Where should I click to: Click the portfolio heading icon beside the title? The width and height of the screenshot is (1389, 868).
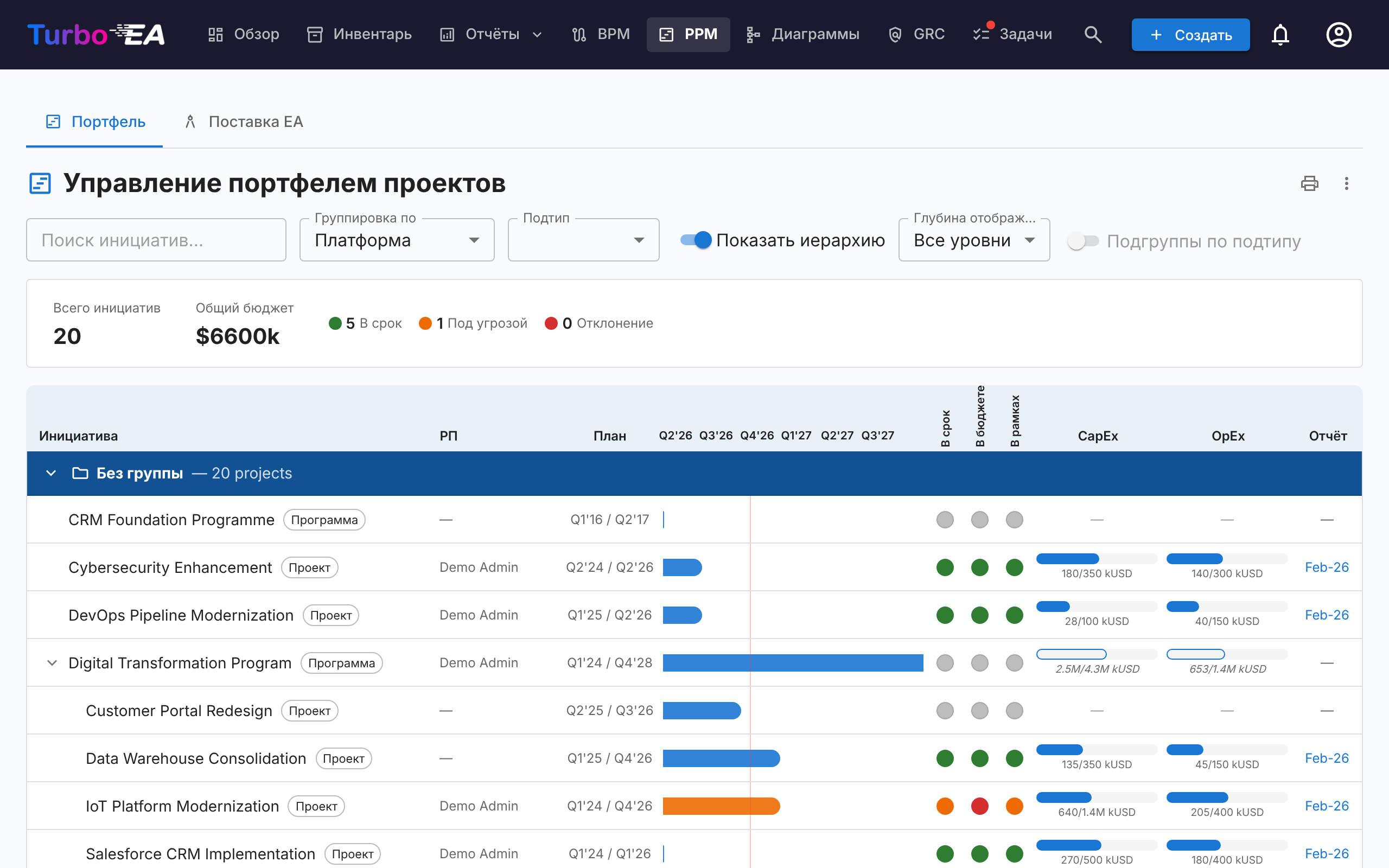coord(40,183)
